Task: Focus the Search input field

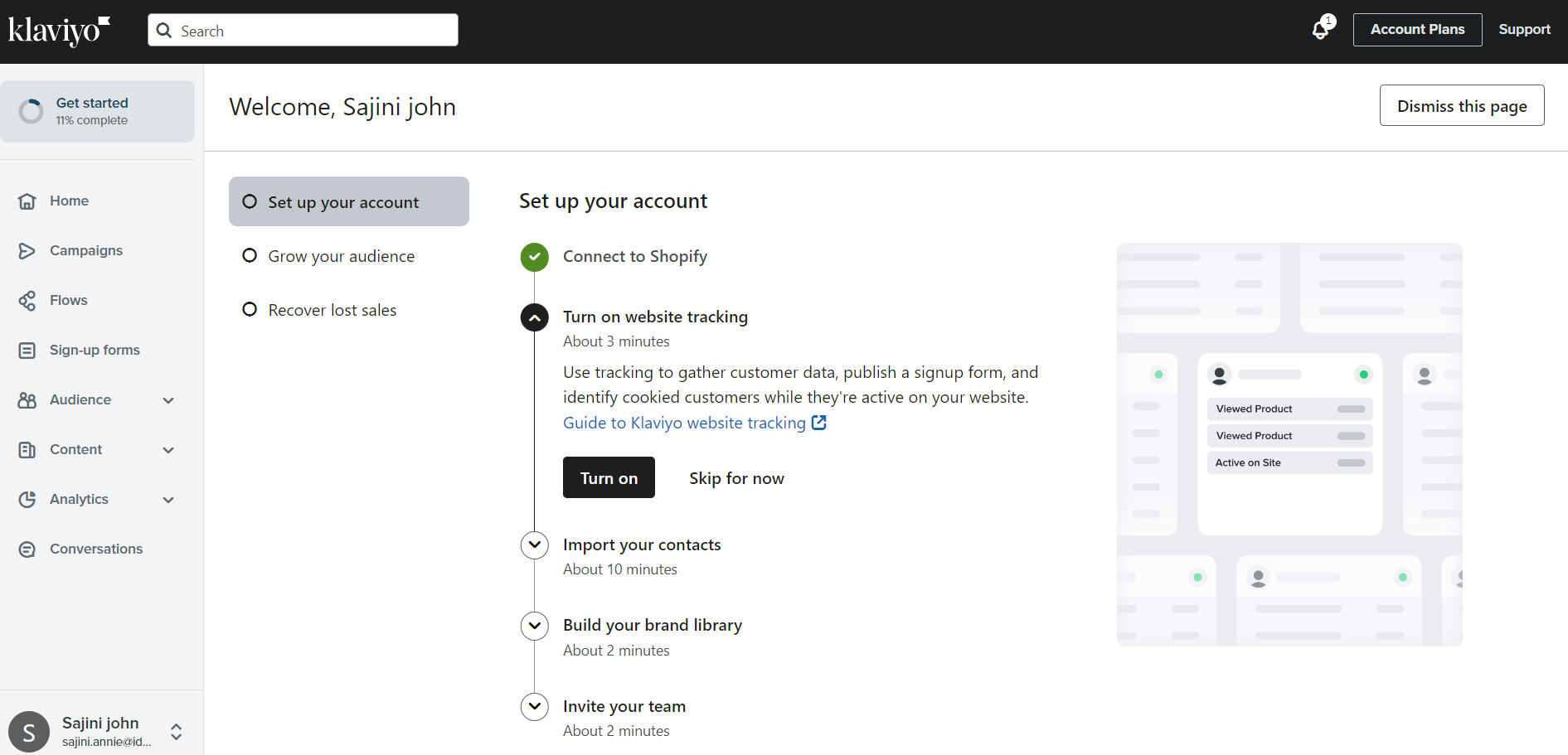Action: 303,30
